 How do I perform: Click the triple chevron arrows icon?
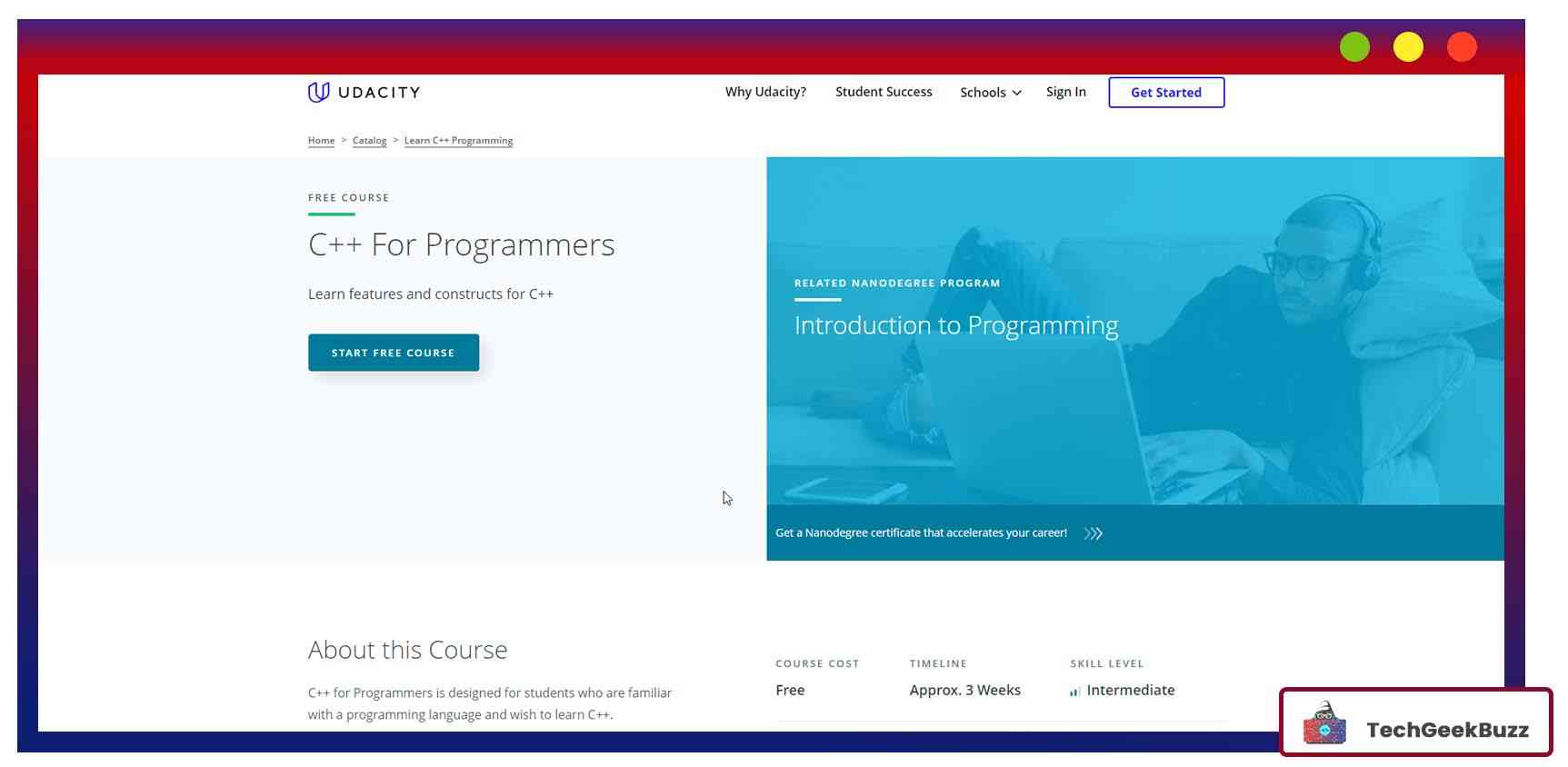pyautogui.click(x=1093, y=533)
